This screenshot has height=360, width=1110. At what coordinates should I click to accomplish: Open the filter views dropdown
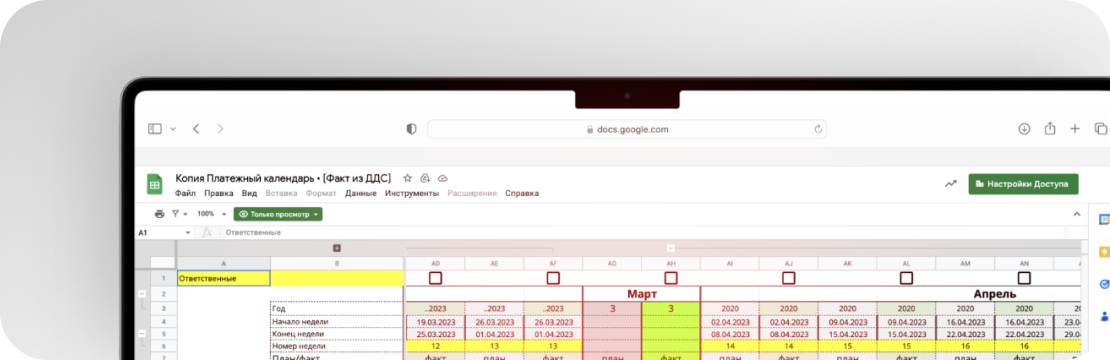coord(180,214)
